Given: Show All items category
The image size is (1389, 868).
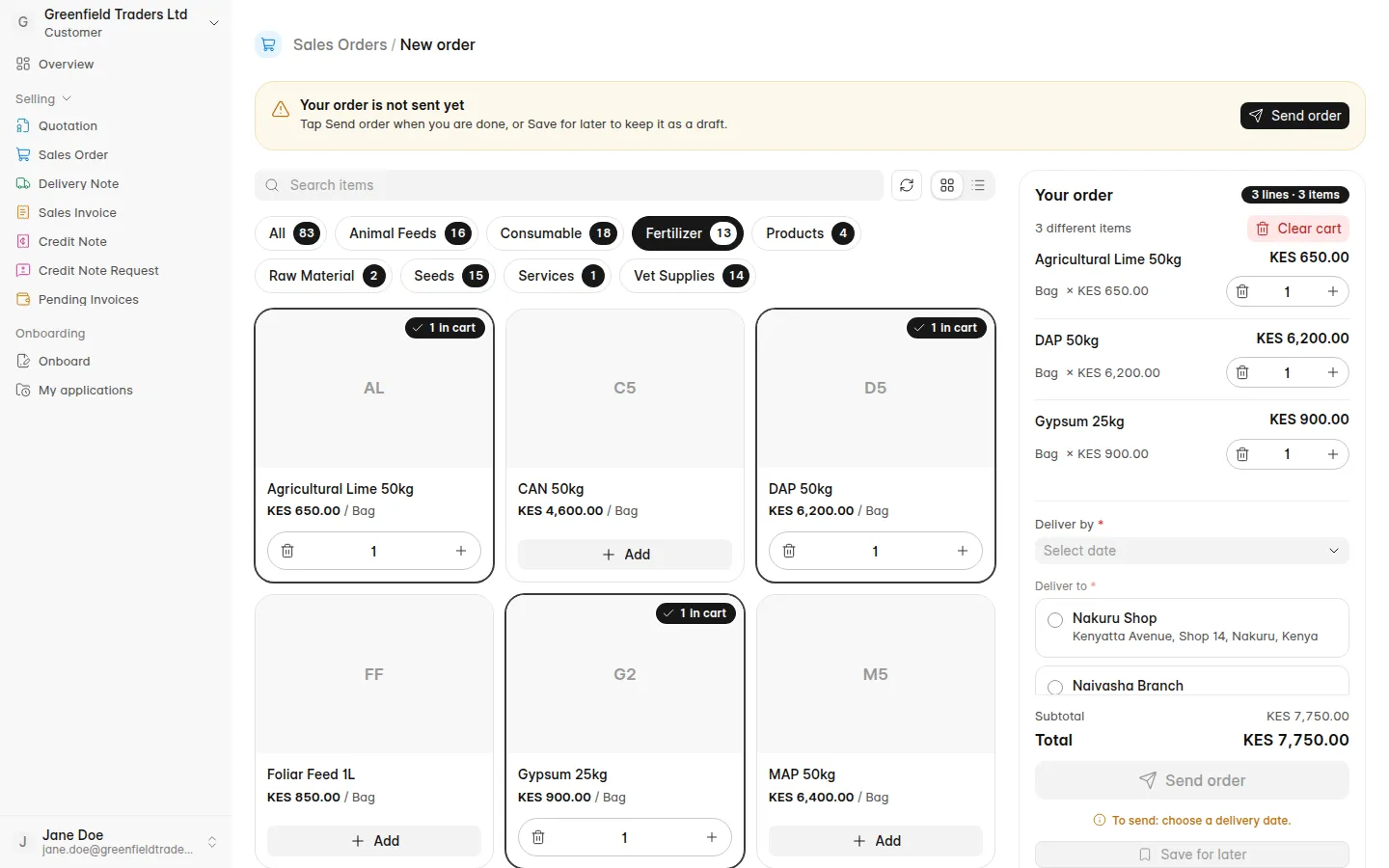Looking at the screenshot, I should [291, 233].
